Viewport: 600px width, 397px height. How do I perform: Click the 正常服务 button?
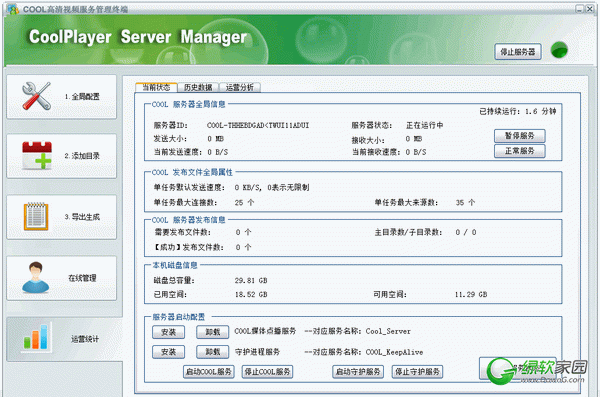pyautogui.click(x=520, y=151)
